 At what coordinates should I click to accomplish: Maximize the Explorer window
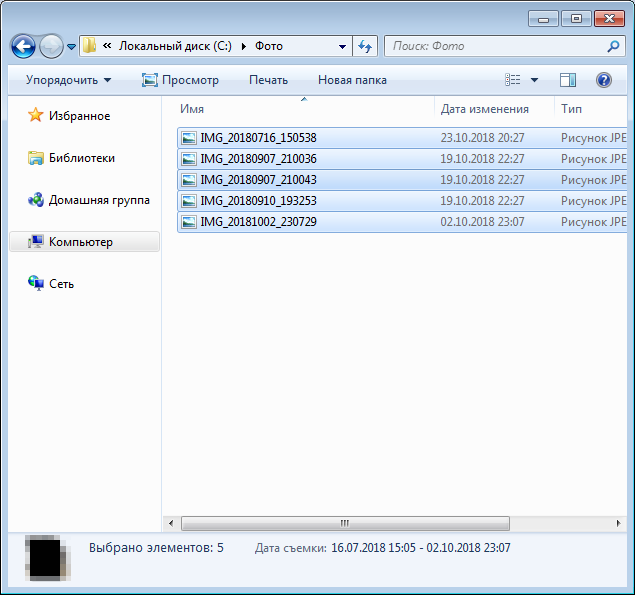[576, 19]
